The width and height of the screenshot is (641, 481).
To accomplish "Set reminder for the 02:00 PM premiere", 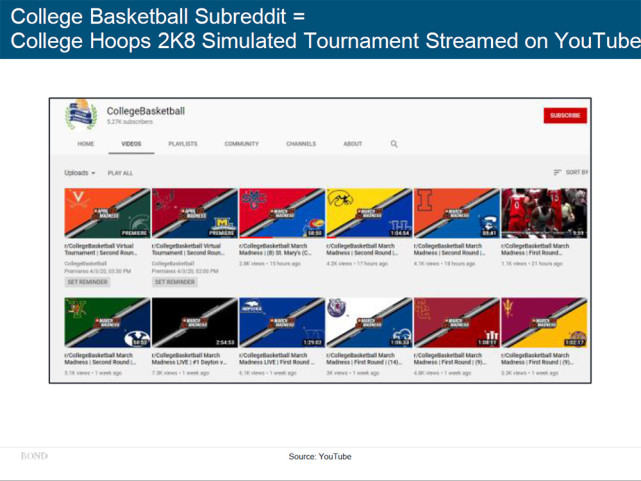I will [175, 282].
